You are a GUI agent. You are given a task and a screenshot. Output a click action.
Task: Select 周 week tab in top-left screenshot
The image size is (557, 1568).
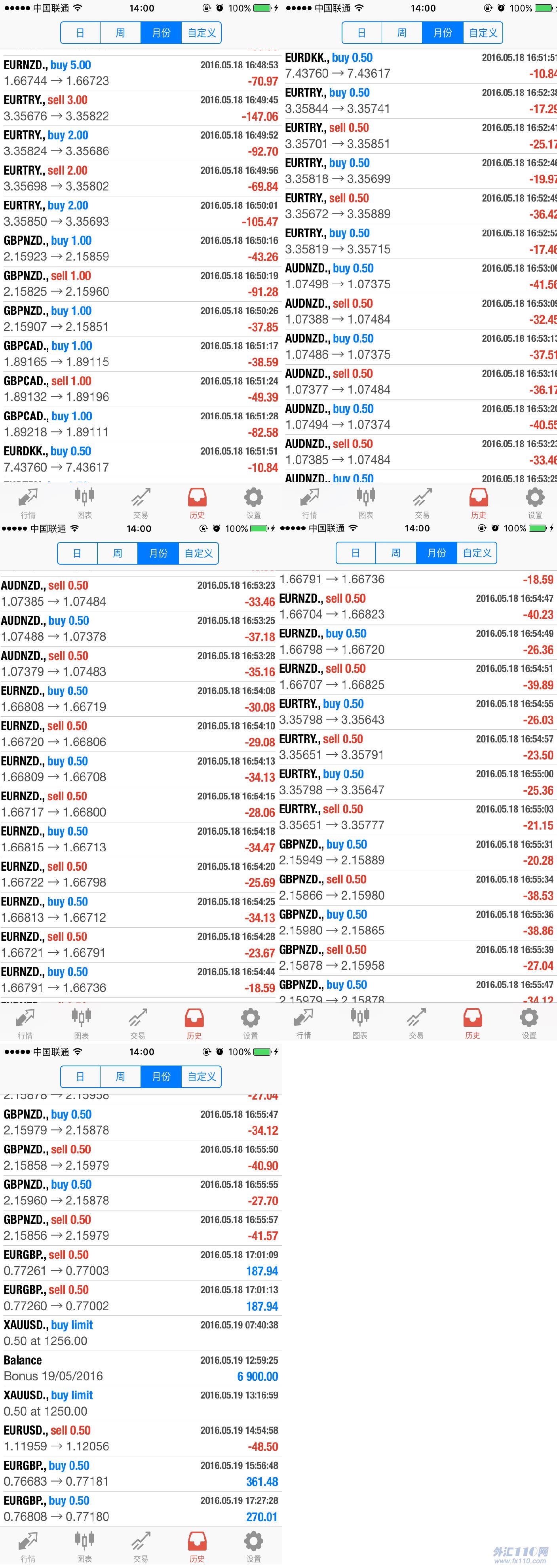point(120,33)
